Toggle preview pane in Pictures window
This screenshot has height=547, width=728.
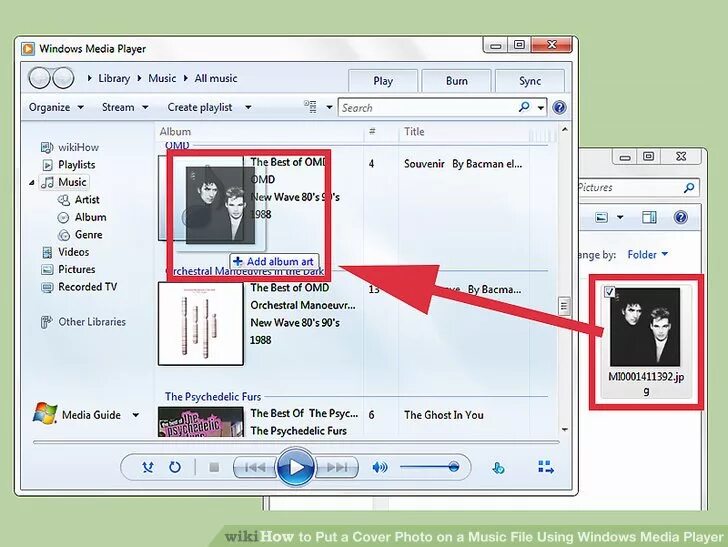tap(649, 217)
